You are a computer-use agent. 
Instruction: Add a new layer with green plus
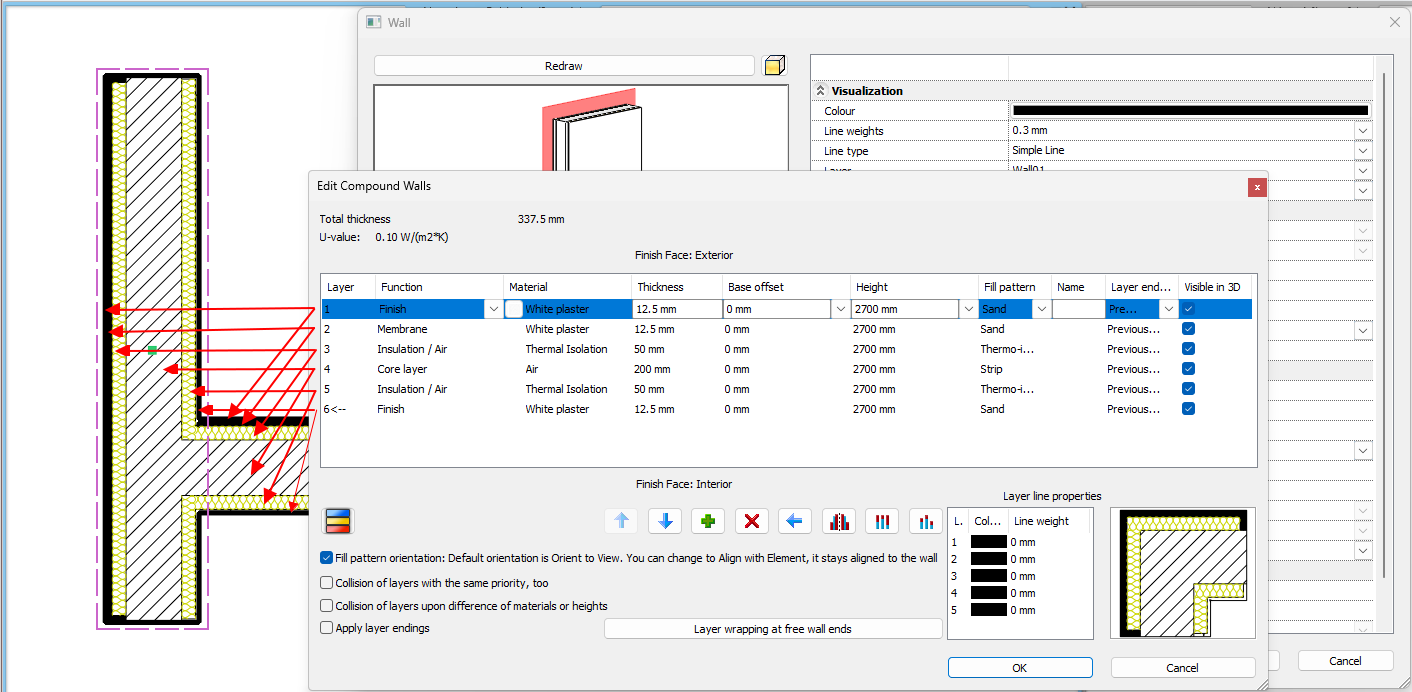pos(709,521)
